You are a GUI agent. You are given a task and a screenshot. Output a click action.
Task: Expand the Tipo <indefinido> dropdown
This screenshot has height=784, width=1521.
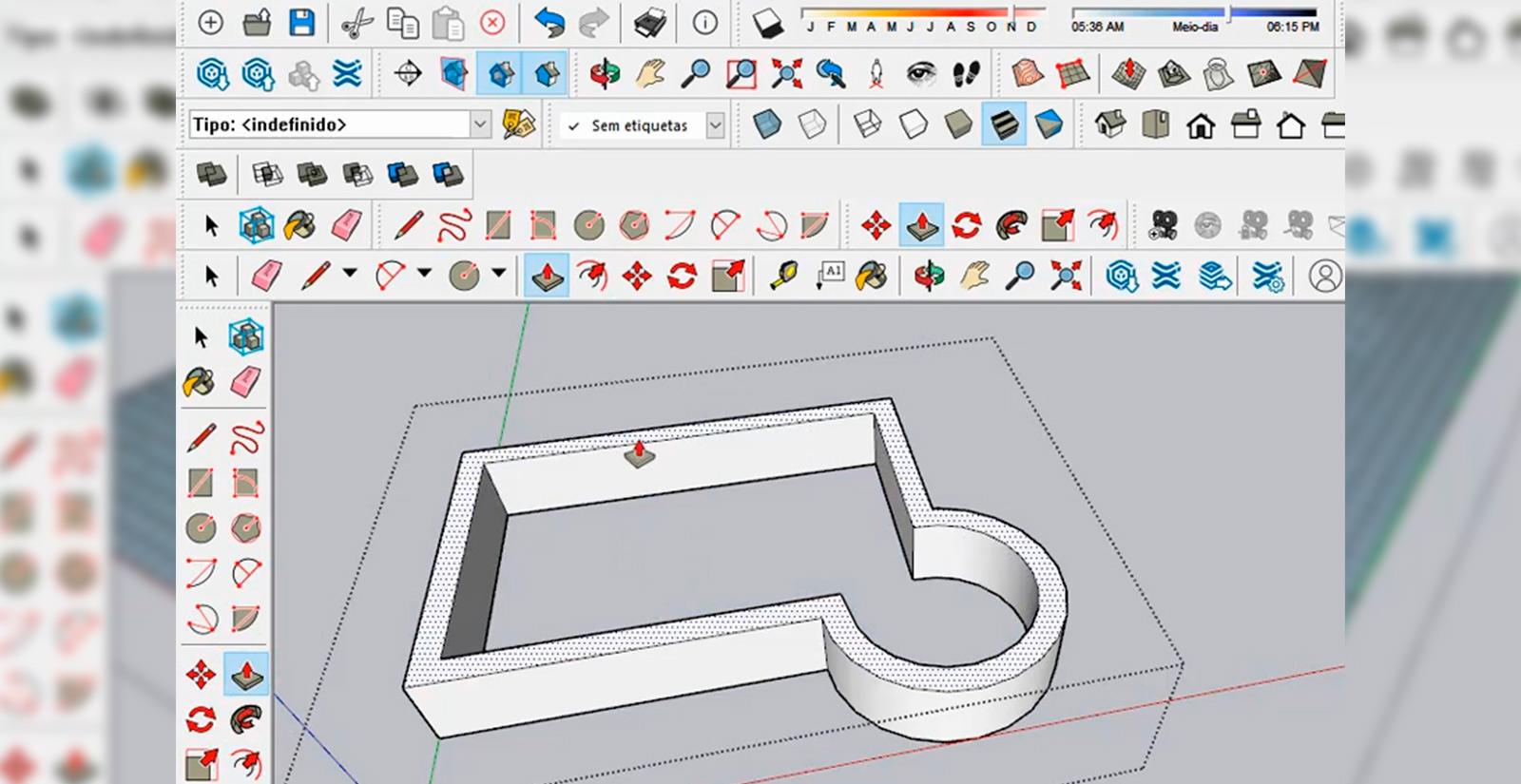[480, 124]
